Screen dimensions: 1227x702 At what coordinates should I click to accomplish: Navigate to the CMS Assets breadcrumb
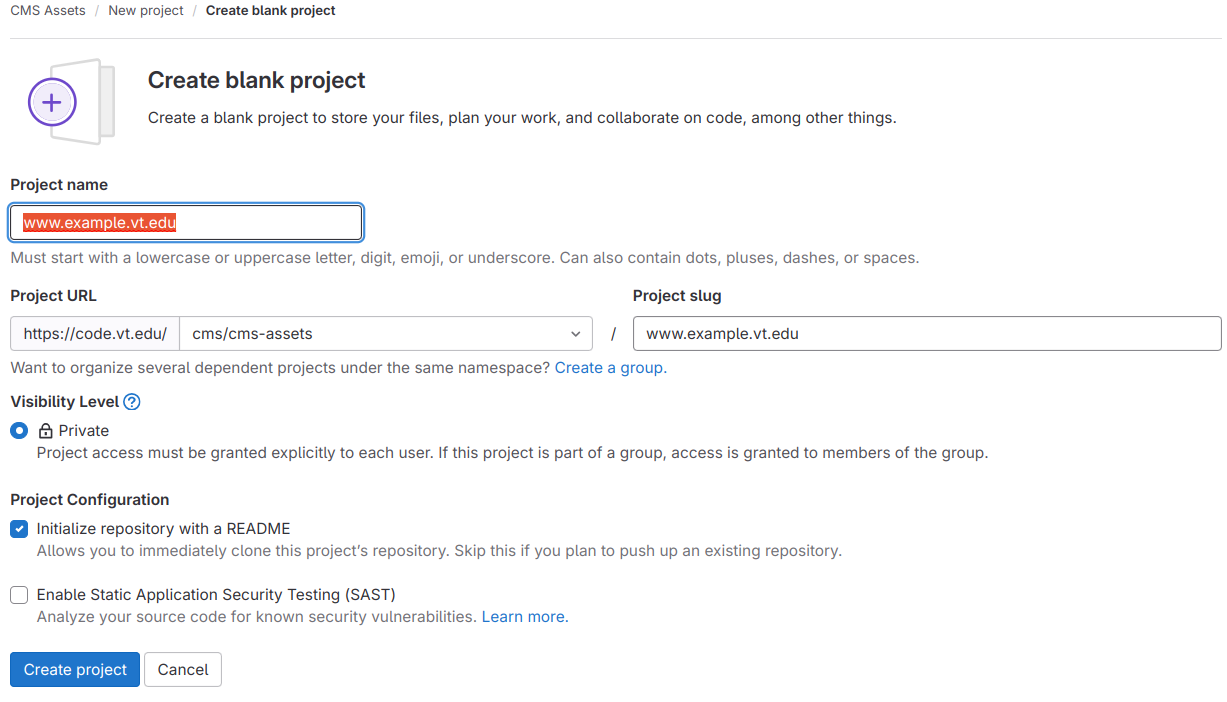point(47,10)
